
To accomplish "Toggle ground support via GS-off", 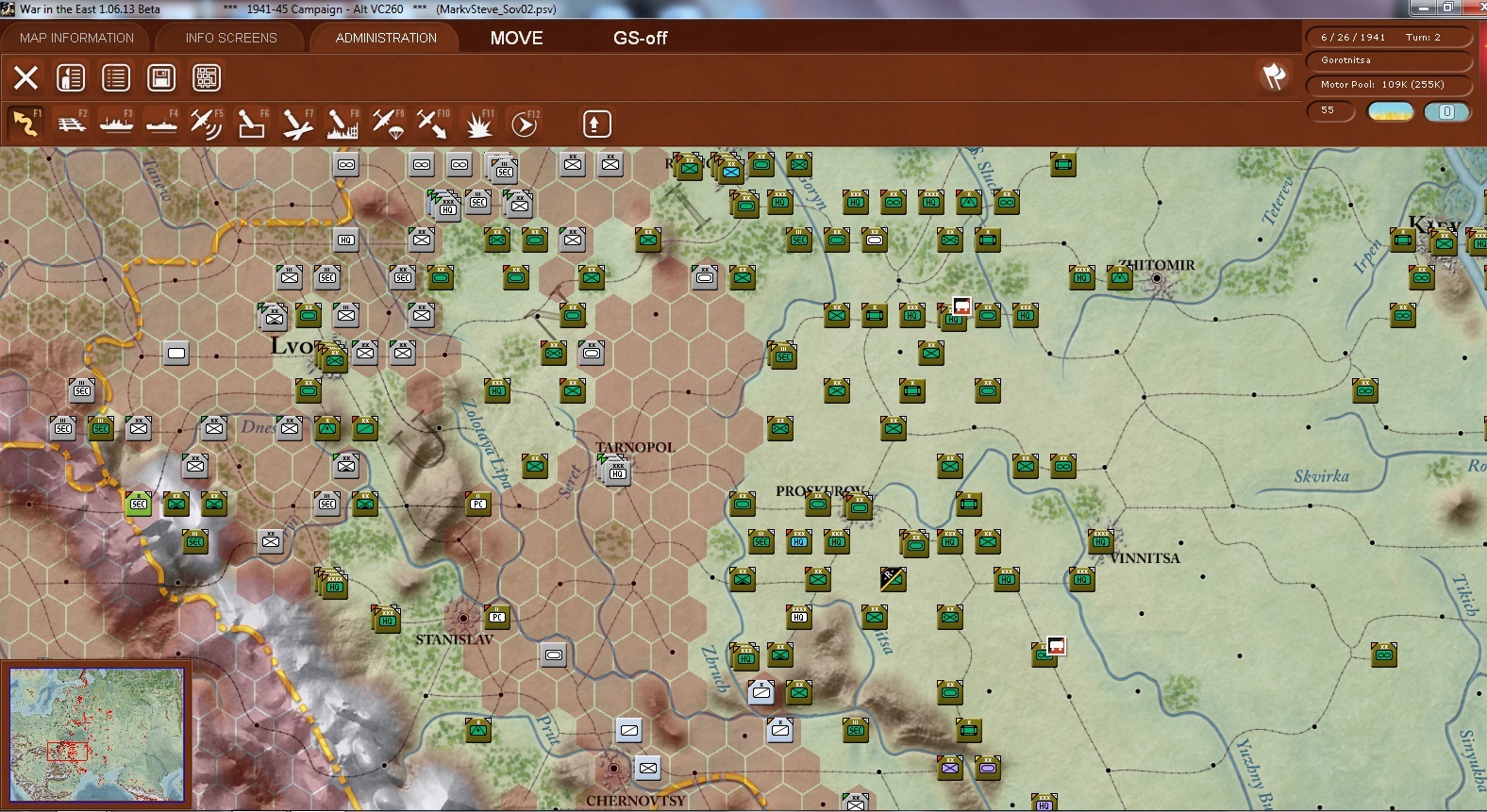I will coord(640,38).
